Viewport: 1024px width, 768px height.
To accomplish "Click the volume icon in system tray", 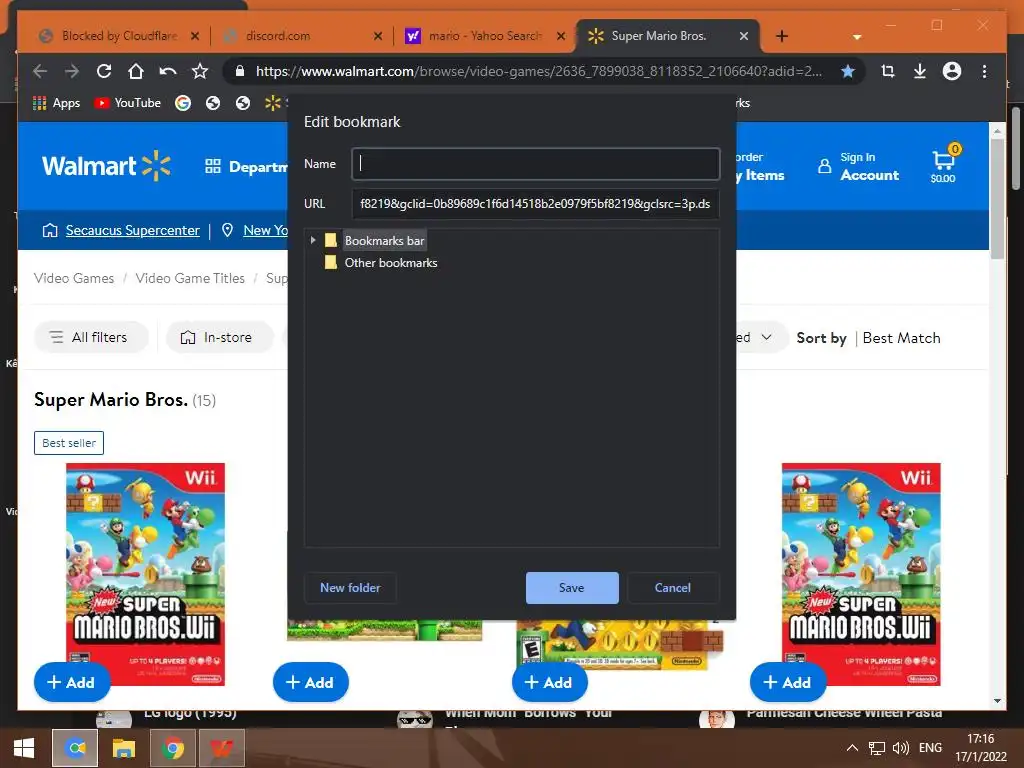I will (x=901, y=748).
